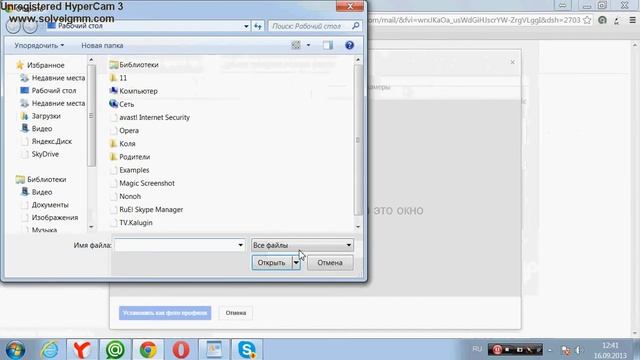The width and height of the screenshot is (640, 360).
Task: Open Документы library in sidebar
Action: (x=50, y=204)
